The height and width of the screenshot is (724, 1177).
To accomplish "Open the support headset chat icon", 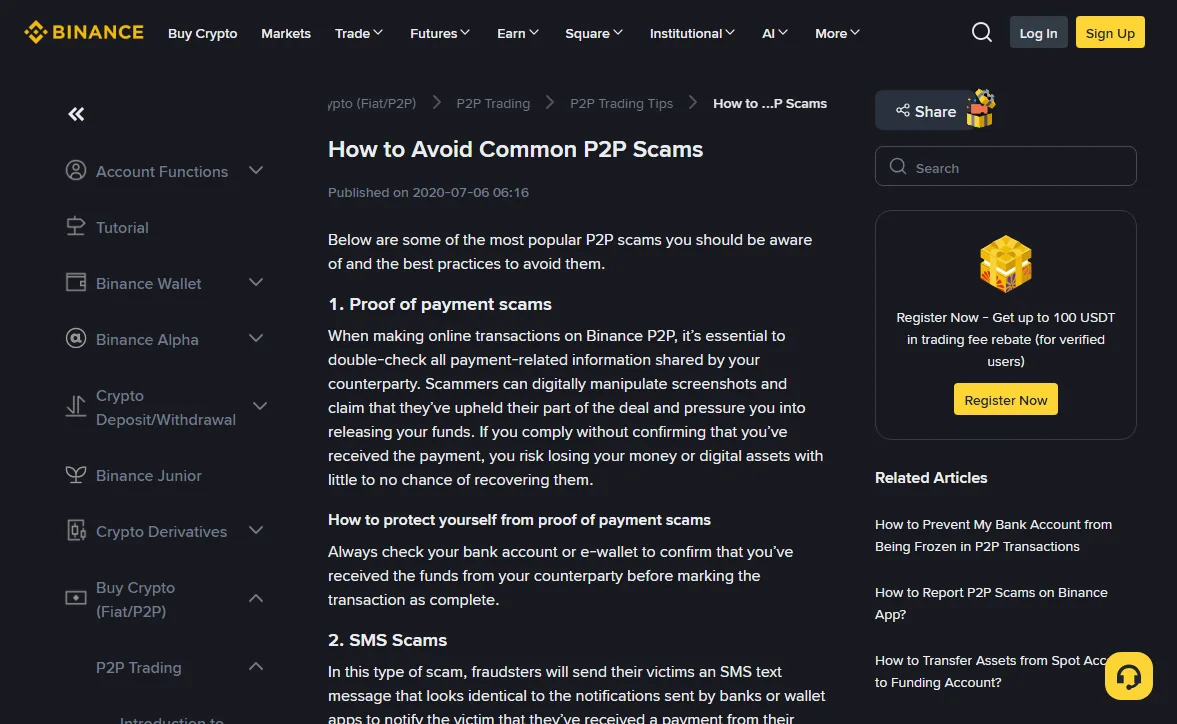I will tap(1128, 676).
